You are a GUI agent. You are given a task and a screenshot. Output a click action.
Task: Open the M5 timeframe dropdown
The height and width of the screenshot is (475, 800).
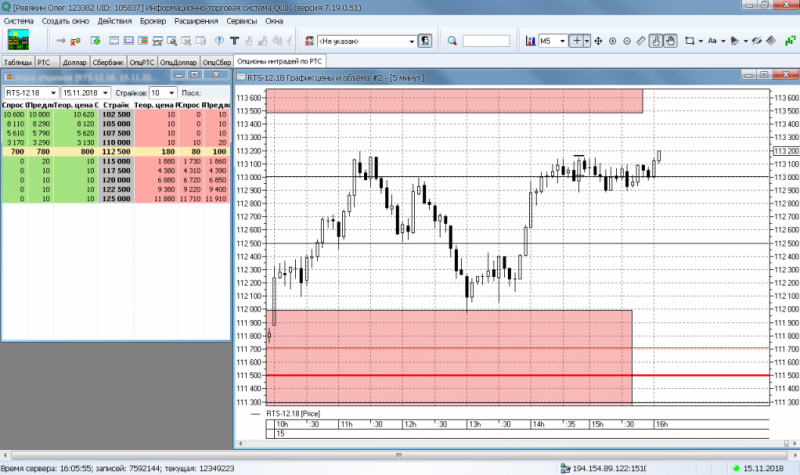[x=562, y=41]
